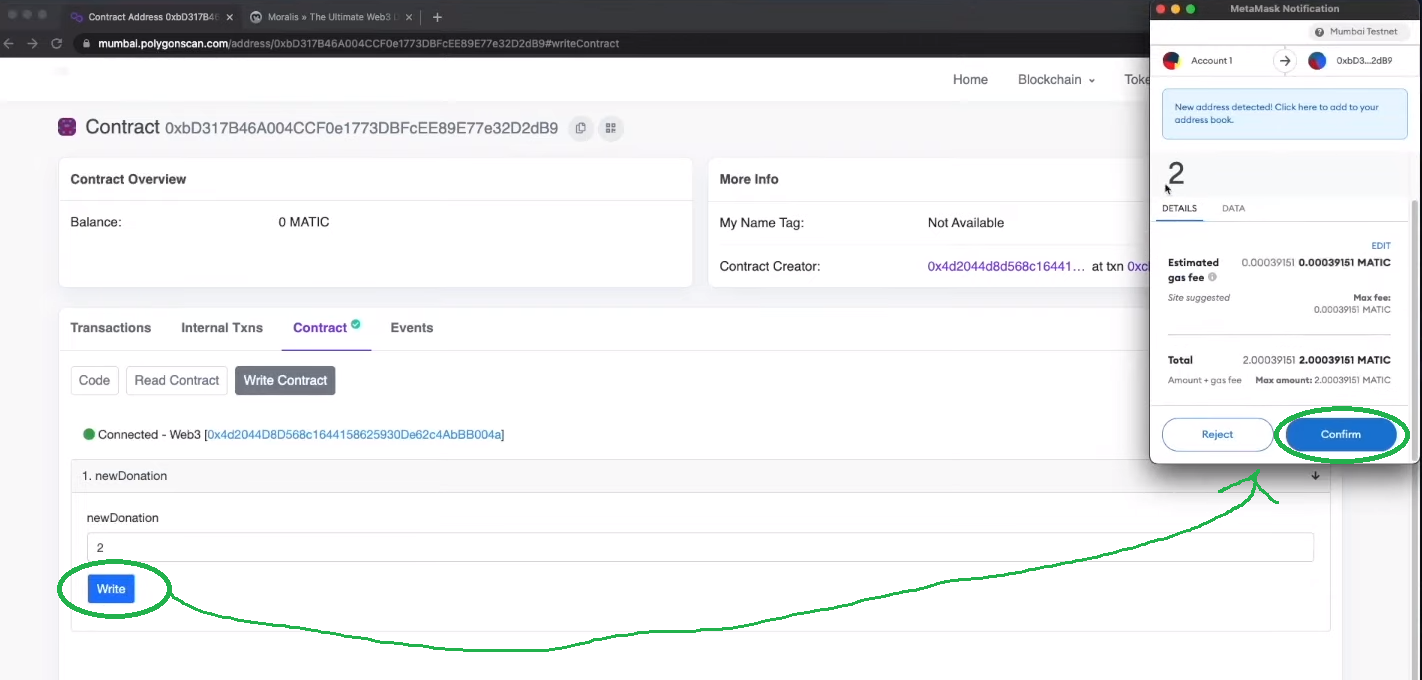Click the 'More Info' heading

point(749,179)
